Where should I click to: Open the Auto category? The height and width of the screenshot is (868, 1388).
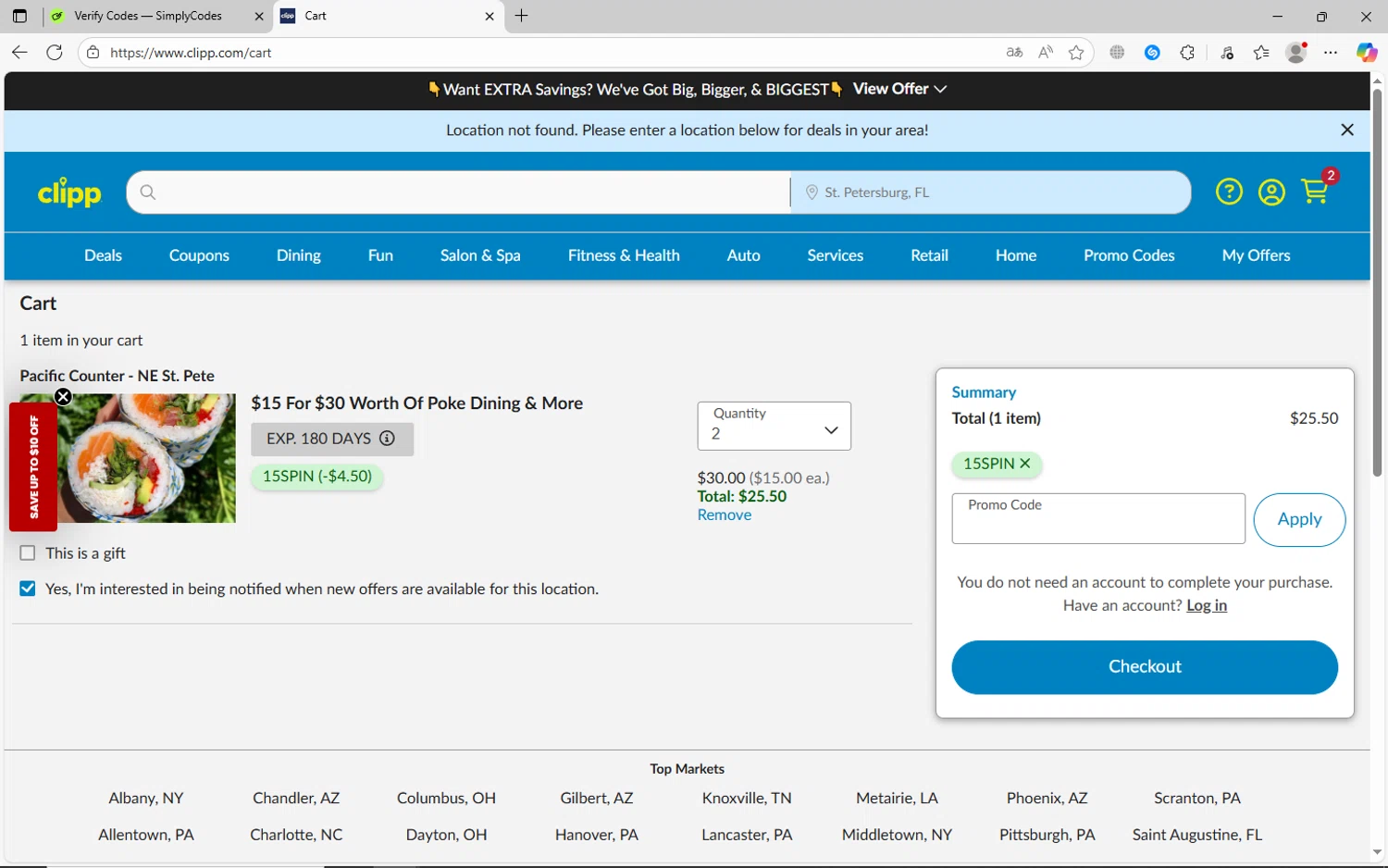[744, 255]
